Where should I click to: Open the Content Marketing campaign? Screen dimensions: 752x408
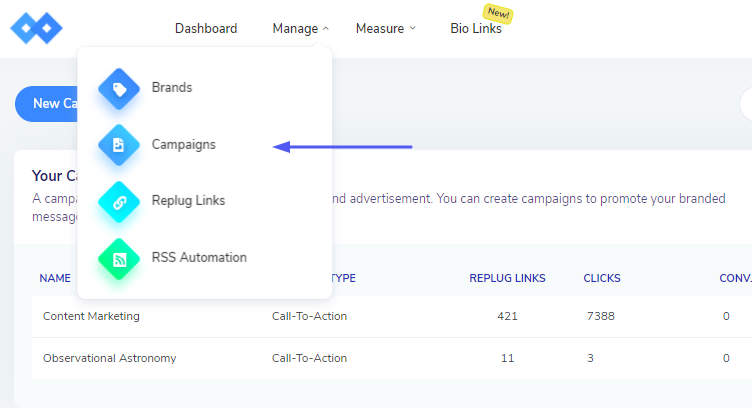coord(91,316)
